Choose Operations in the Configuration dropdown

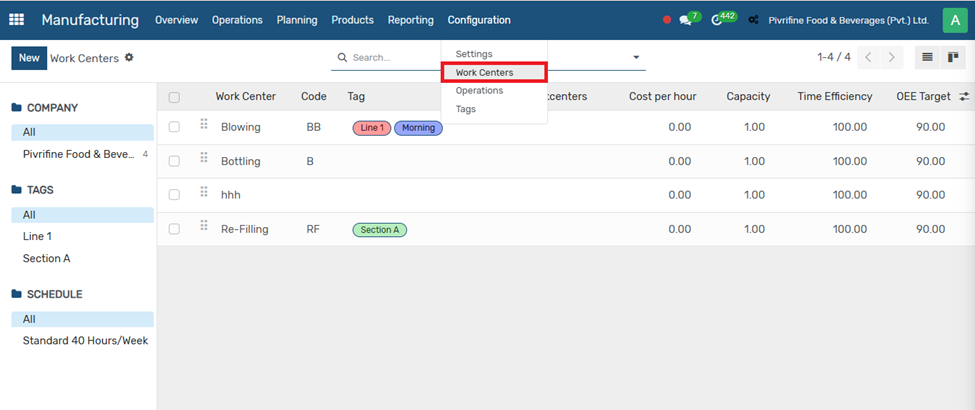click(x=479, y=91)
